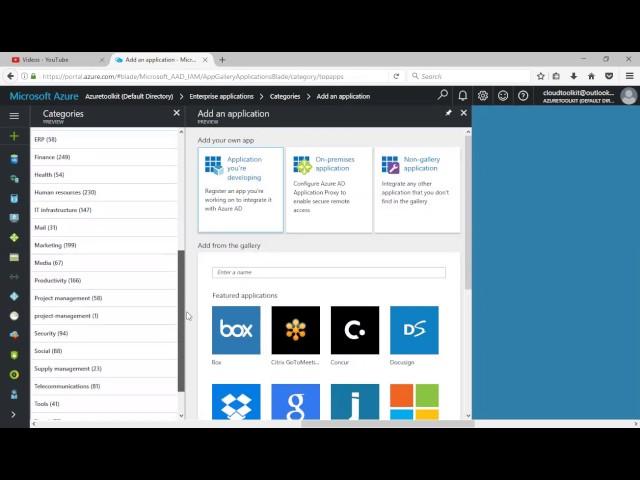Viewport: 640px width, 480px height.
Task: Click the Enter a name search field
Action: click(329, 272)
